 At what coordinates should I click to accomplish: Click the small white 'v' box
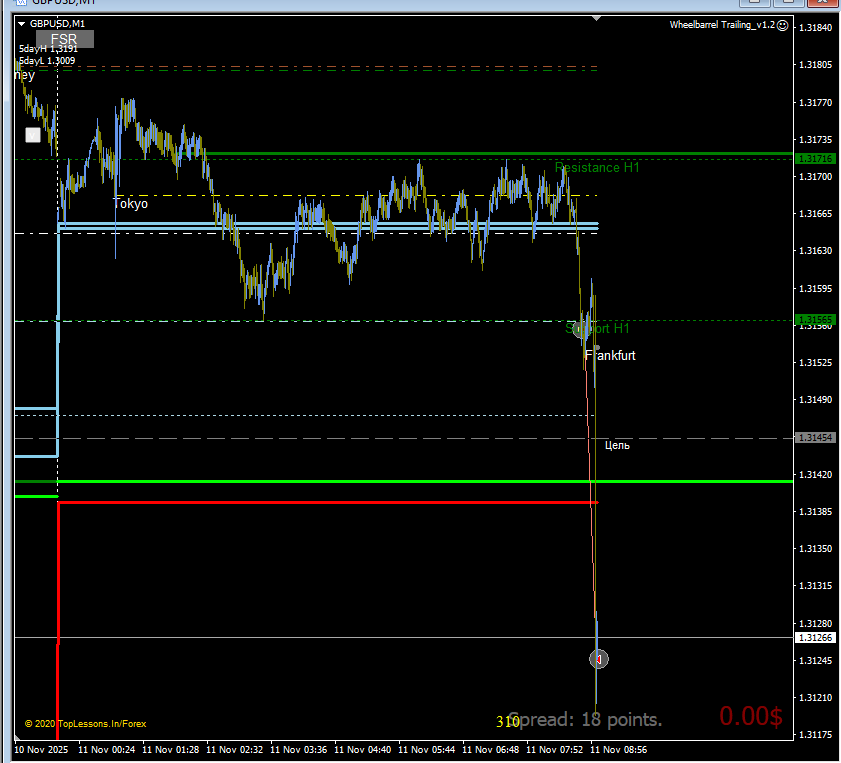[33, 135]
